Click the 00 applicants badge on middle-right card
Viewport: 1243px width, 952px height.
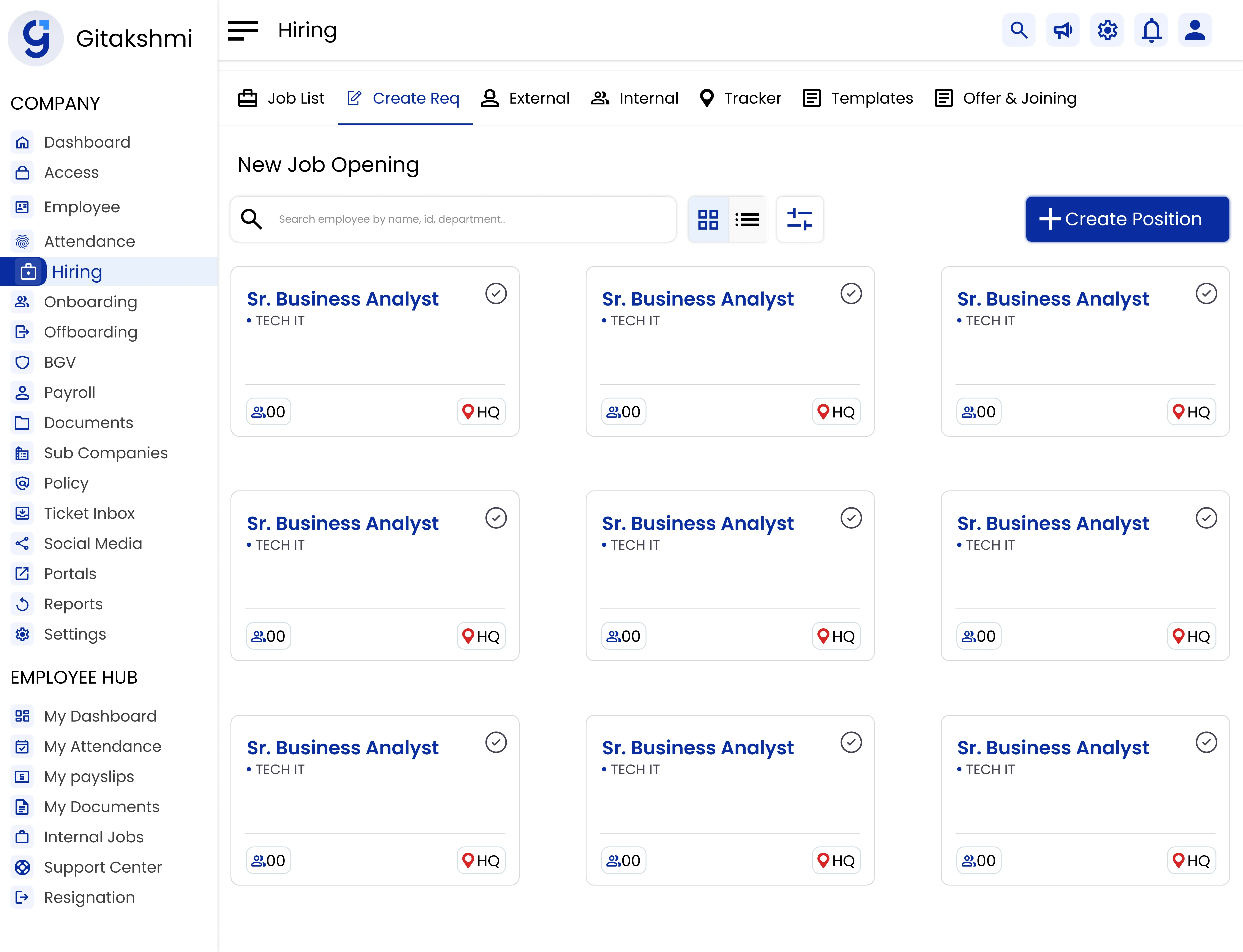[979, 636]
